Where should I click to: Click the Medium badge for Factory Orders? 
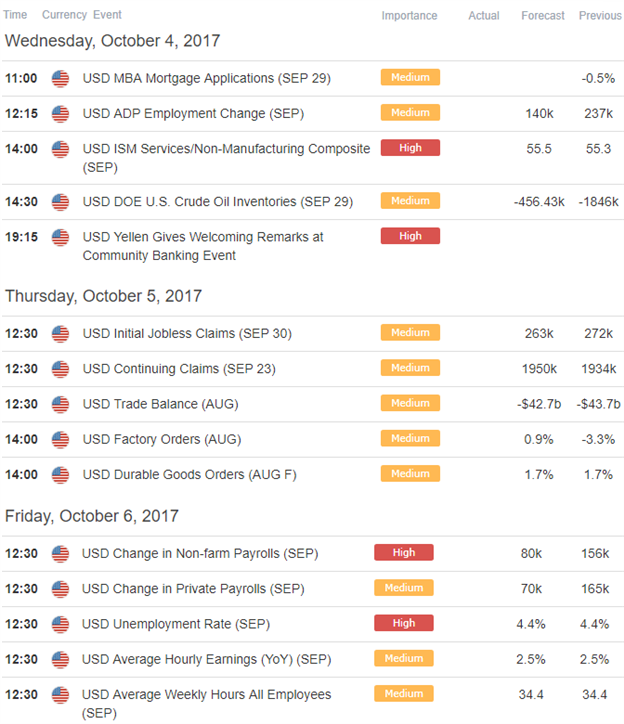click(410, 438)
